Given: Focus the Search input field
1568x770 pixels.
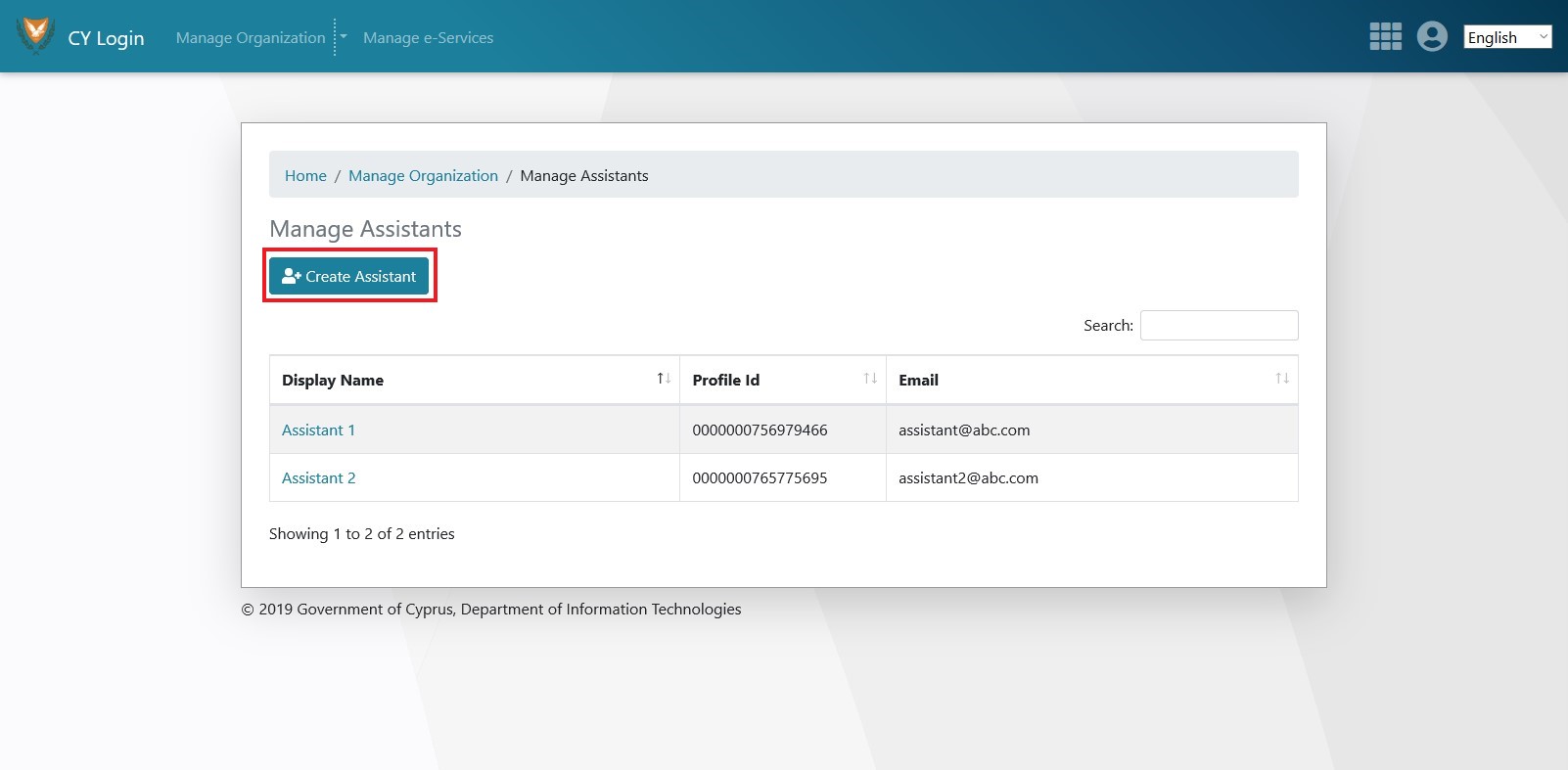Looking at the screenshot, I should [x=1219, y=326].
